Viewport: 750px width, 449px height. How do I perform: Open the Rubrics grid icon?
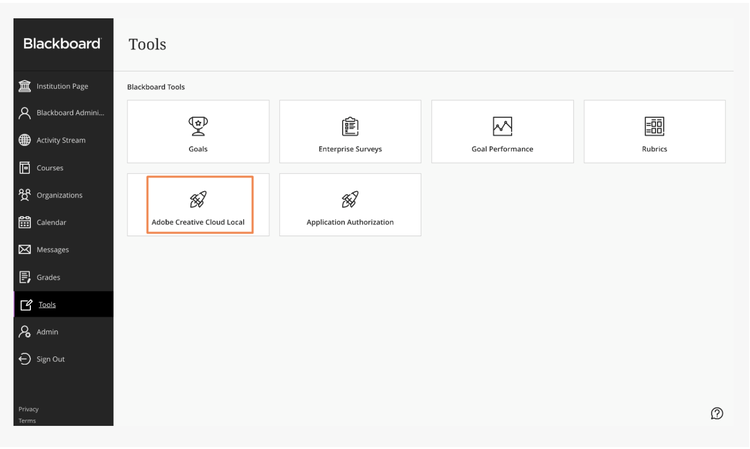tap(654, 126)
